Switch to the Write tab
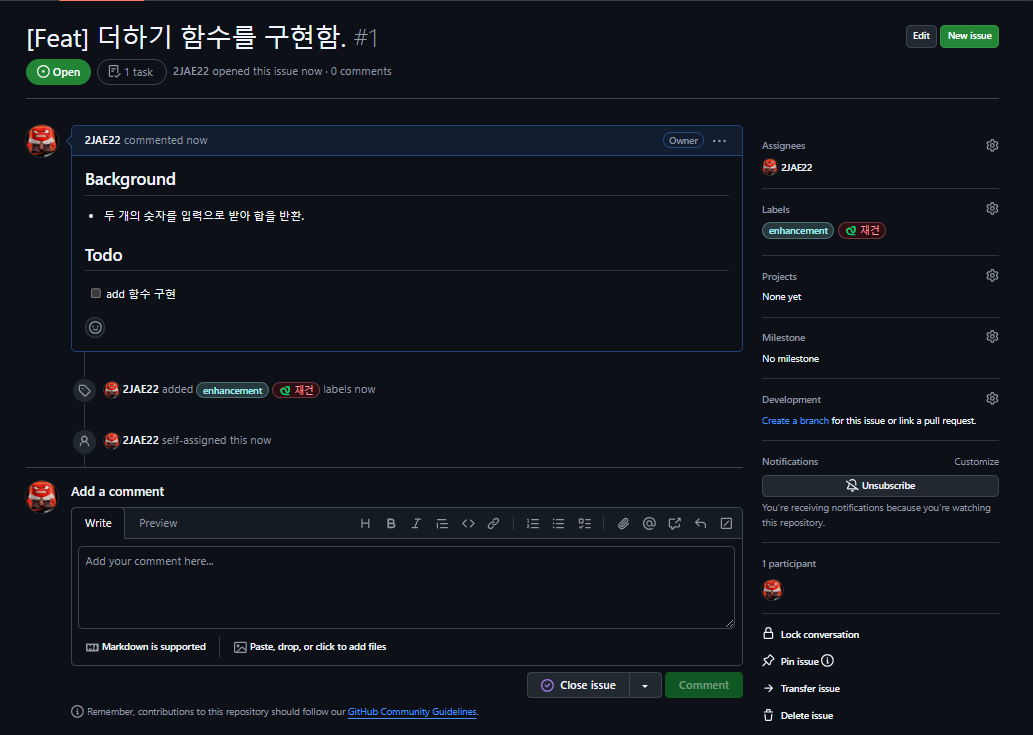The width and height of the screenshot is (1033, 735). [x=98, y=524]
